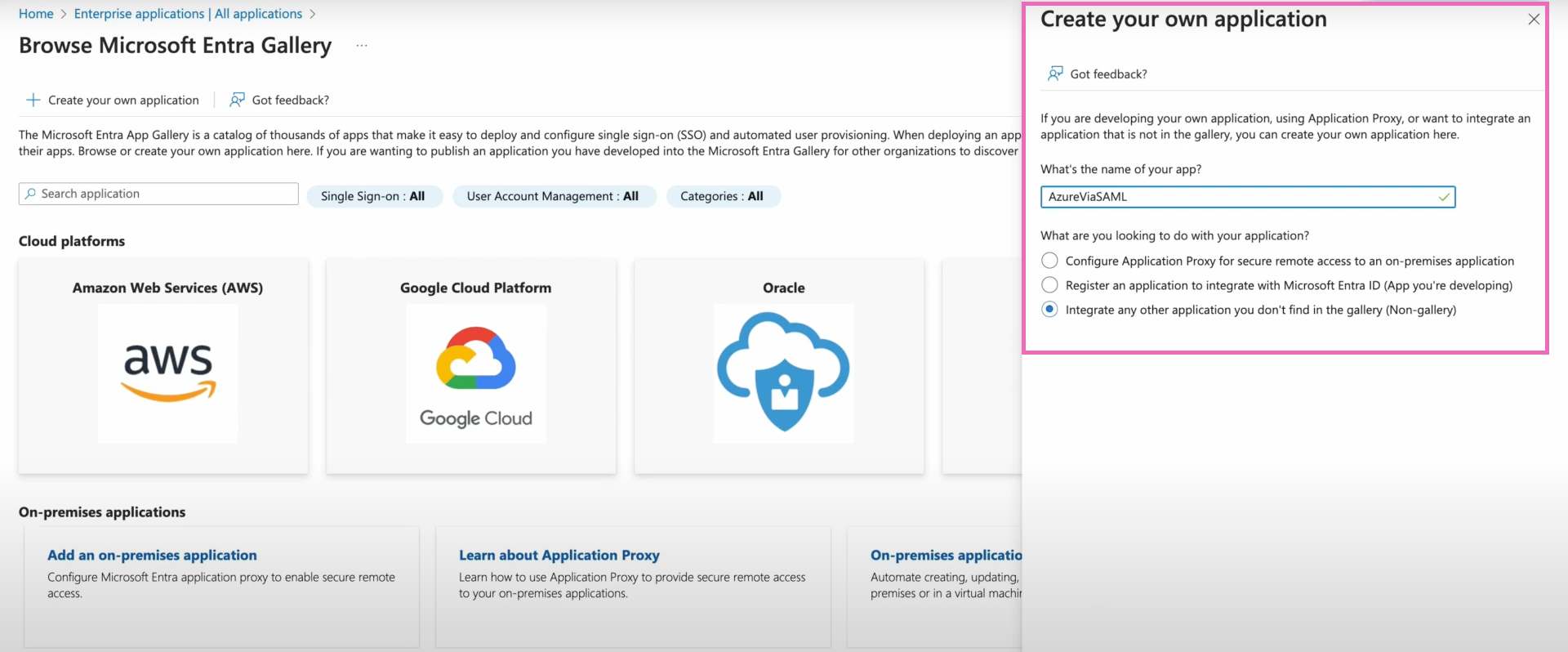Viewport: 1568px width, 652px height.
Task: Select Configure Application Proxy radio option
Action: click(1050, 261)
